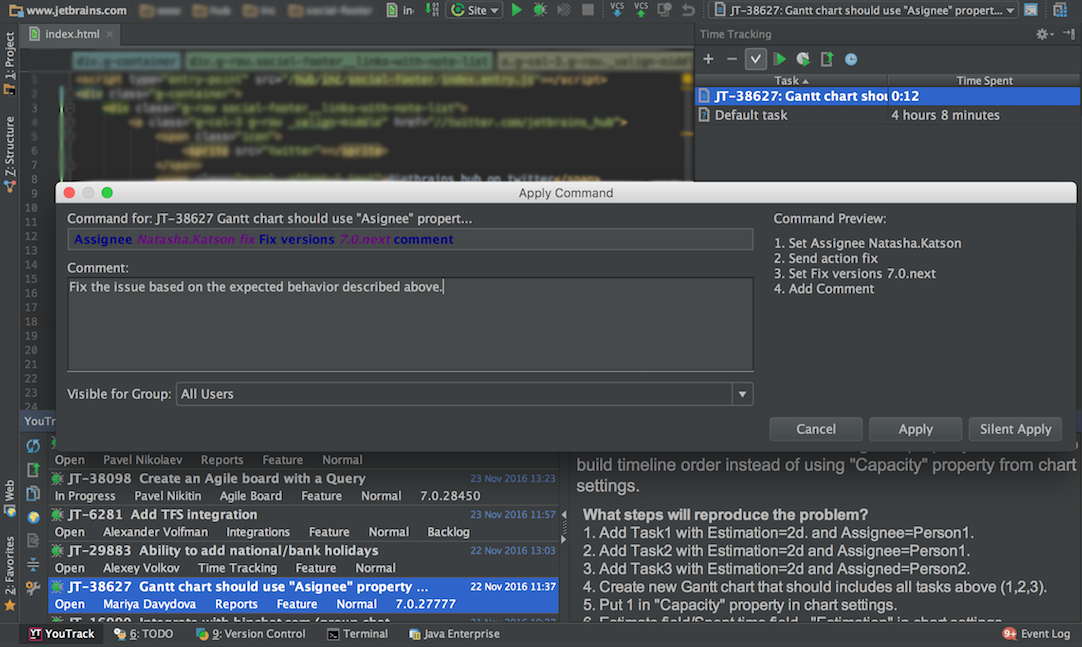Open the Terminal tool window
Image resolution: width=1082 pixels, height=647 pixels.
[x=357, y=634]
